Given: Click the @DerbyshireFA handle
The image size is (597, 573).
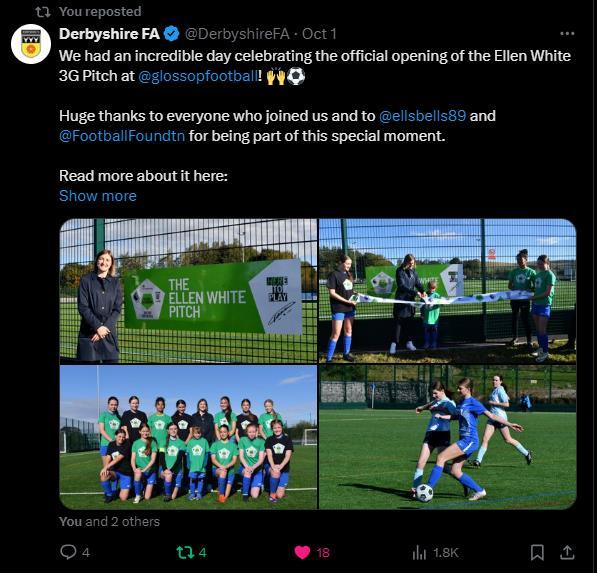Looking at the screenshot, I should 237,34.
